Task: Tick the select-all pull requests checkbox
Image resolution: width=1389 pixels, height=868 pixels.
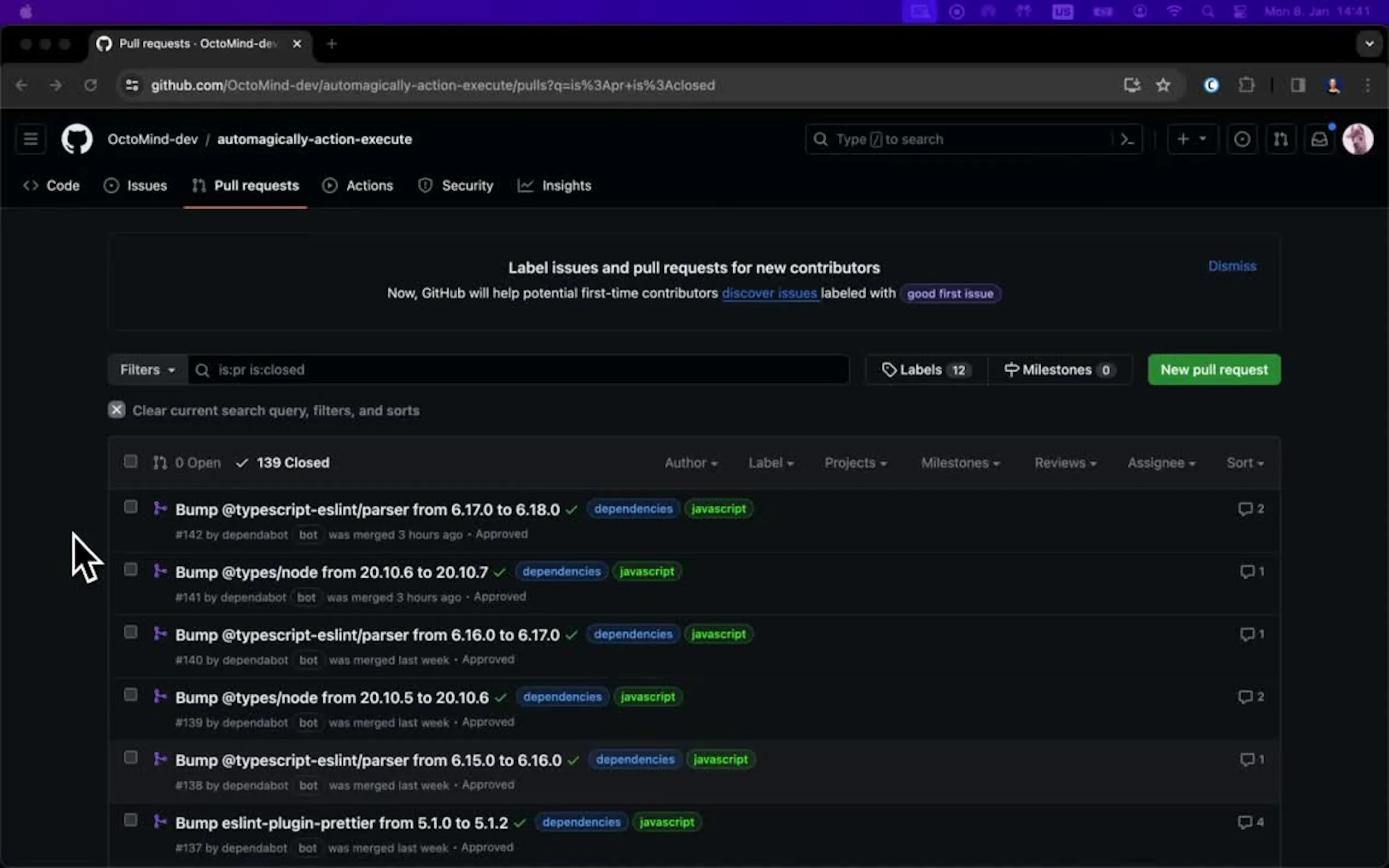Action: click(x=130, y=461)
